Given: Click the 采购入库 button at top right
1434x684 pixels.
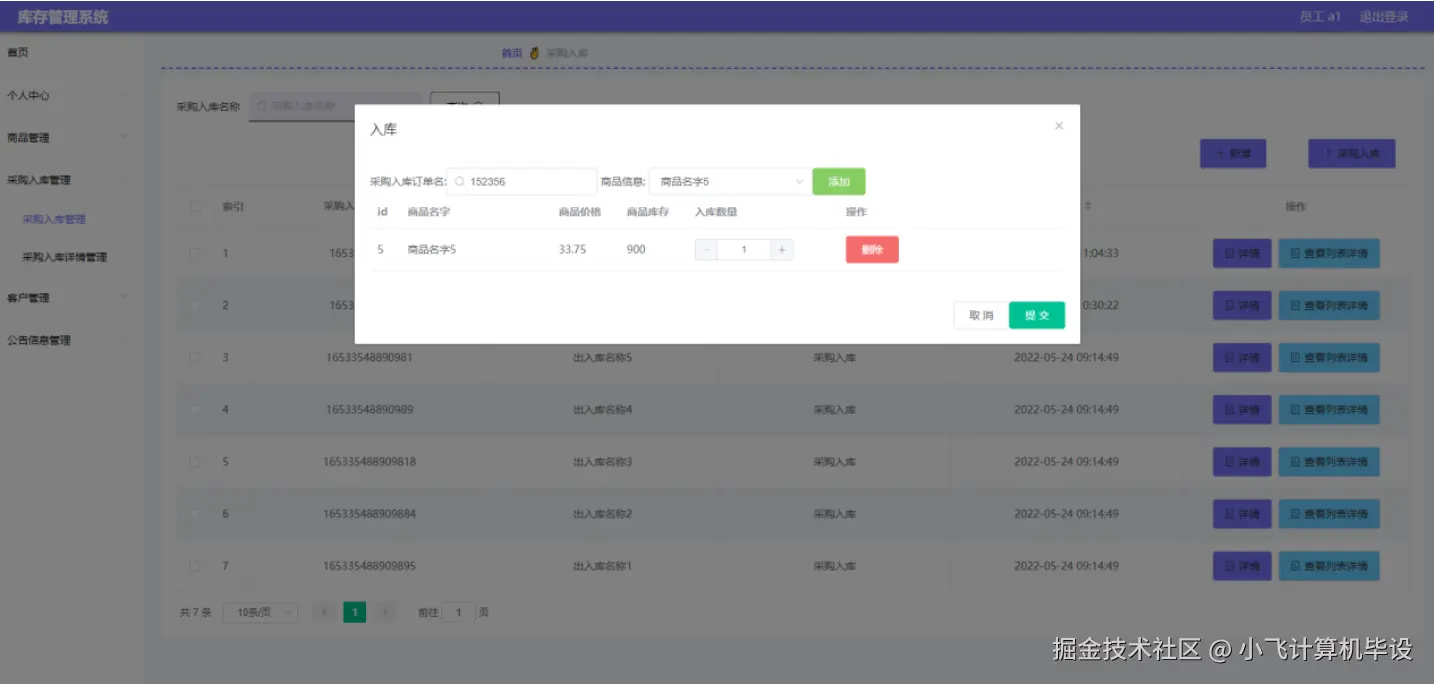Looking at the screenshot, I should [1351, 154].
